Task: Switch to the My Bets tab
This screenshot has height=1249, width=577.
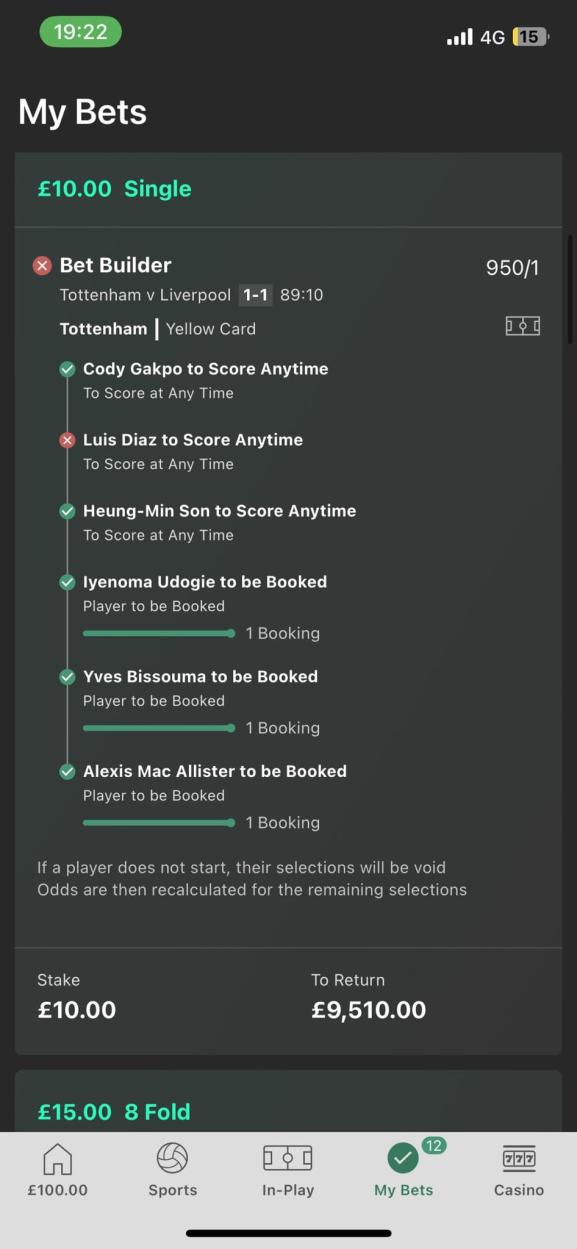Action: [403, 1168]
